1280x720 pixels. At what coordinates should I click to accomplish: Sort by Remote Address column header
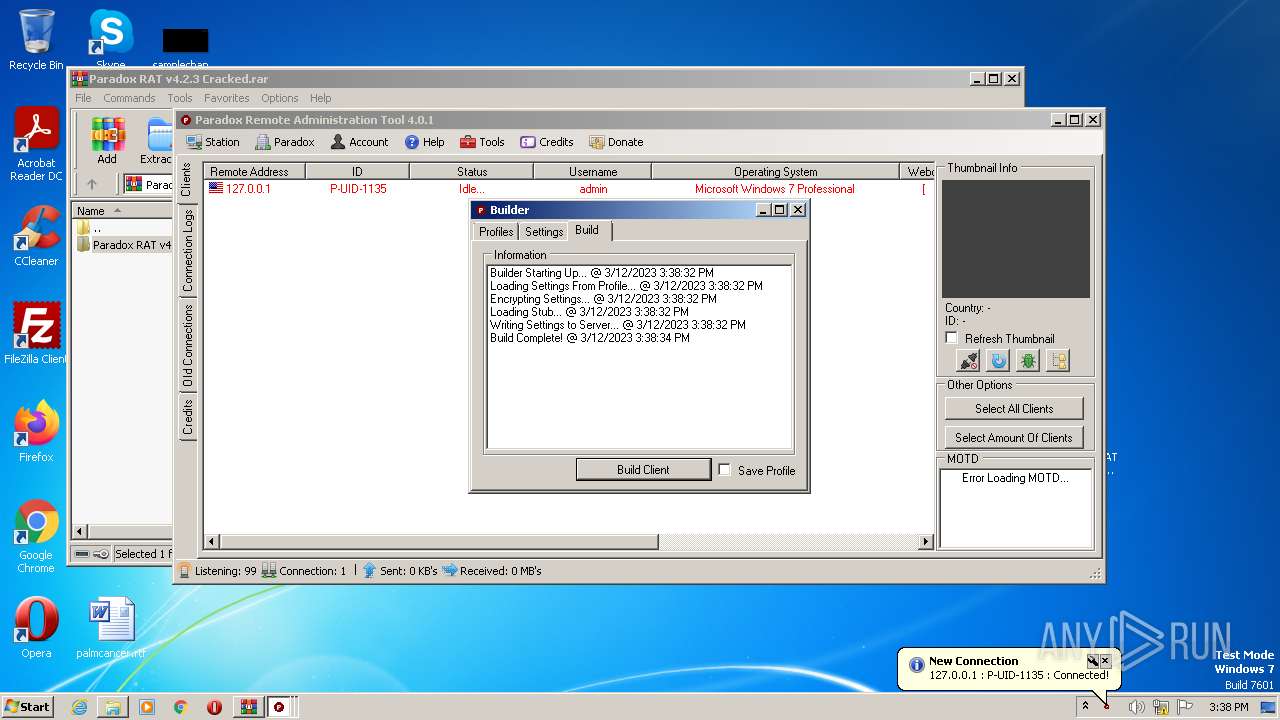coord(254,171)
